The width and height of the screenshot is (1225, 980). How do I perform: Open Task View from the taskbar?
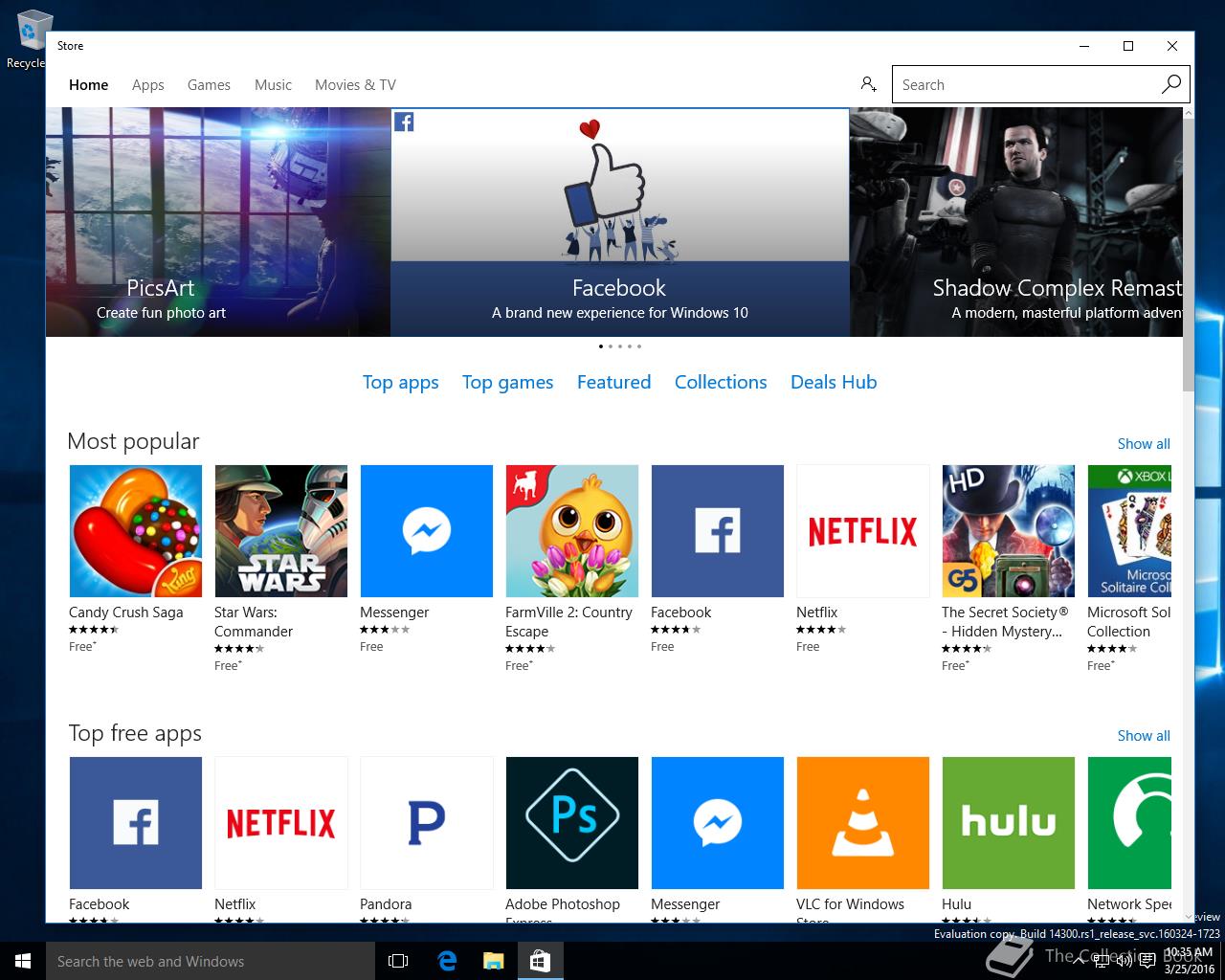398,961
